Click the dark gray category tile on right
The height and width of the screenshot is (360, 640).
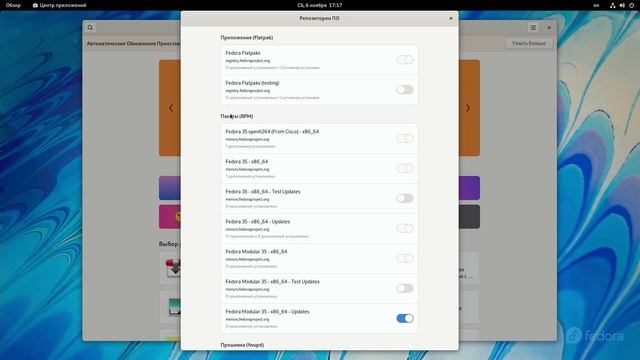(469, 217)
